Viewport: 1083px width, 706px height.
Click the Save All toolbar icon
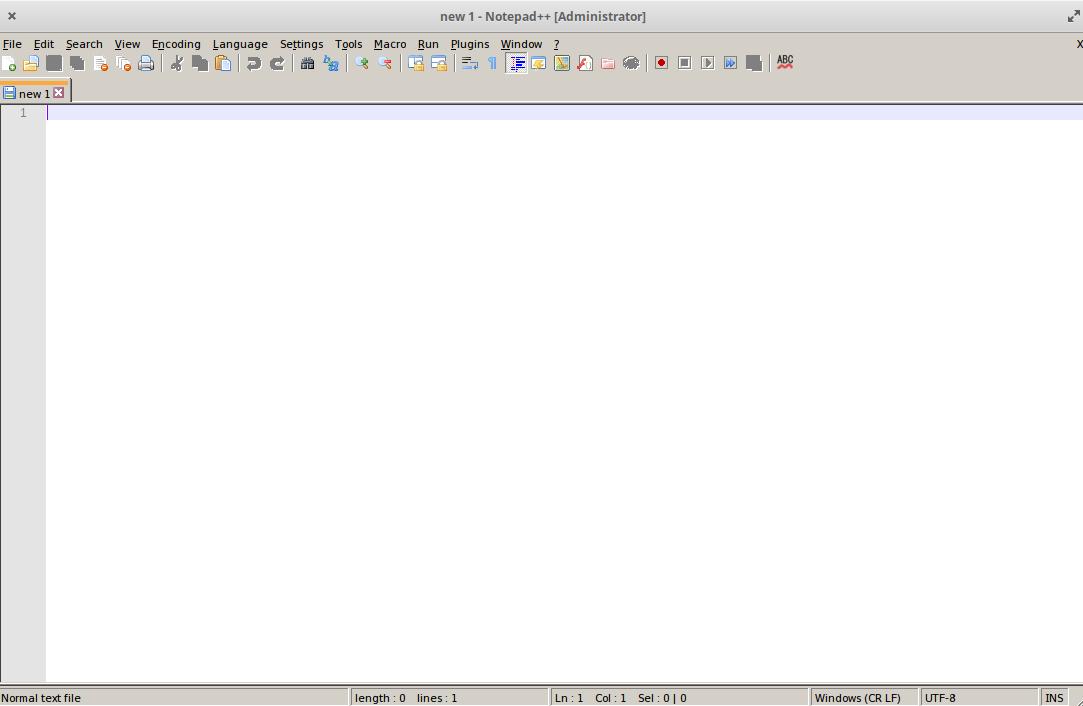pyautogui.click(x=77, y=64)
